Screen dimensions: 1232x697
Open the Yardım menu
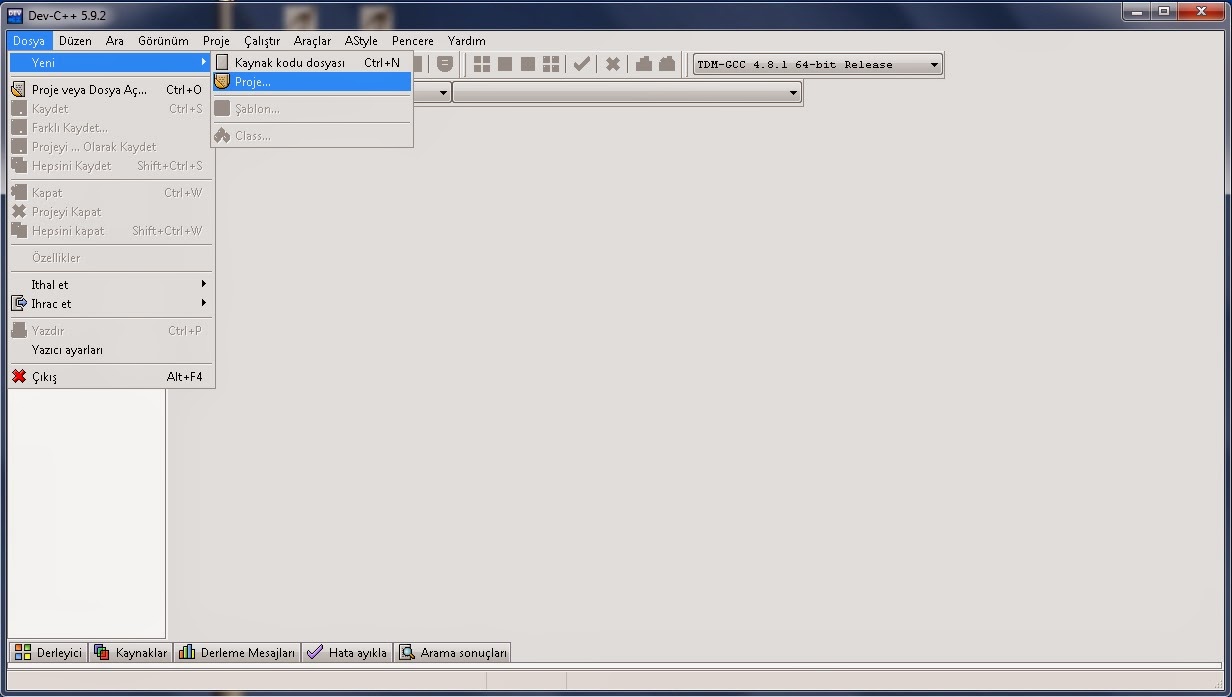[x=466, y=41]
